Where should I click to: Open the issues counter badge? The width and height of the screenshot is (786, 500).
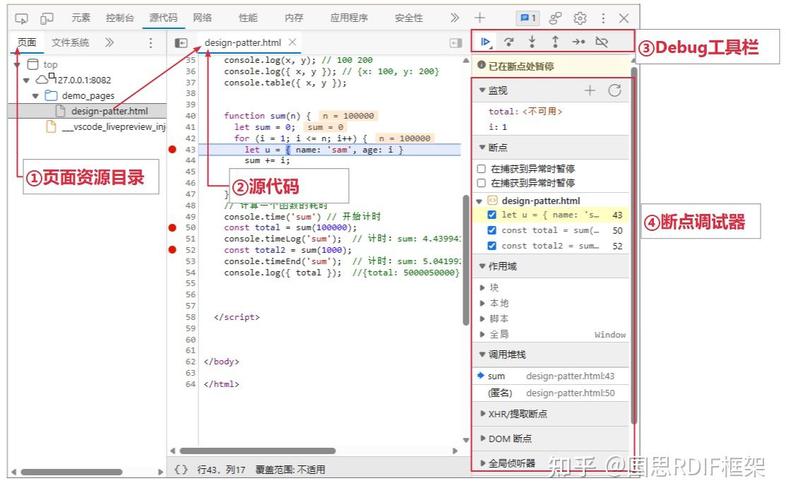coord(528,18)
